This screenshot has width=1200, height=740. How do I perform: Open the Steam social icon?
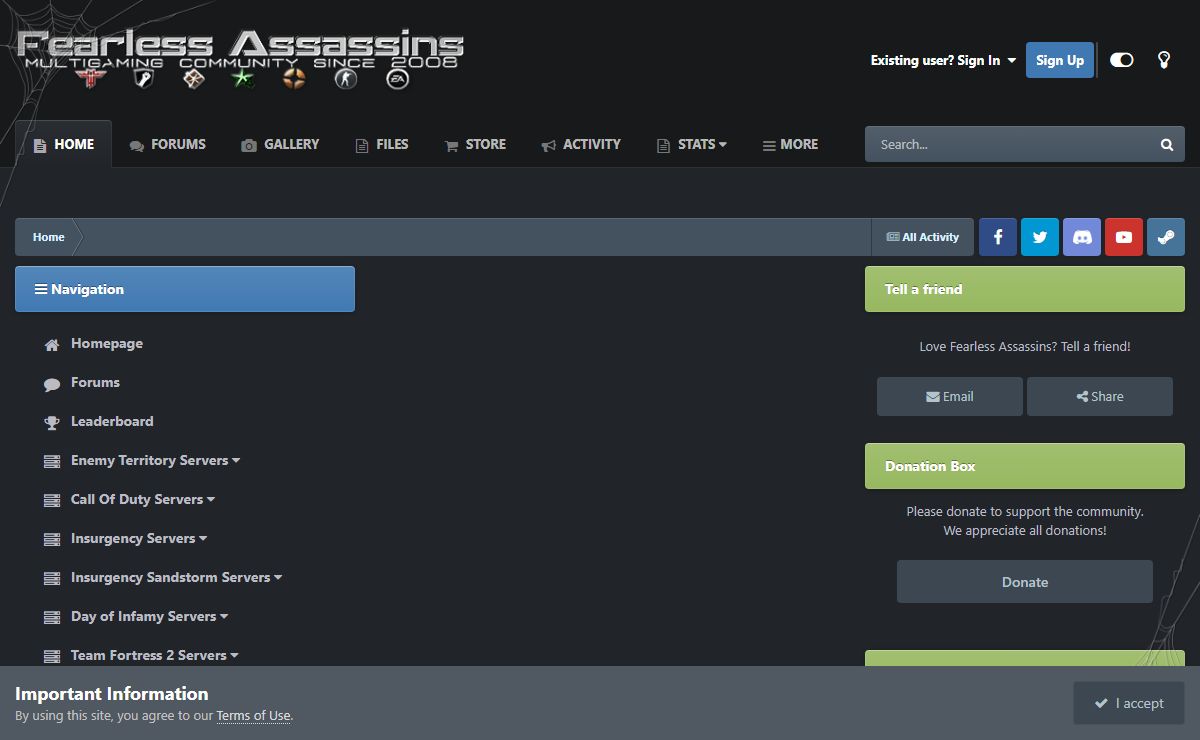pyautogui.click(x=1166, y=237)
